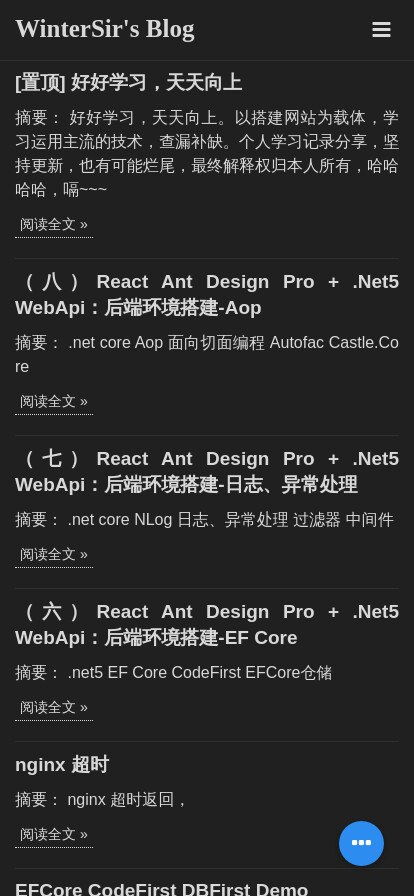
Task: Open post （八）后端环境搭建-Aop
Action: pos(207,295)
